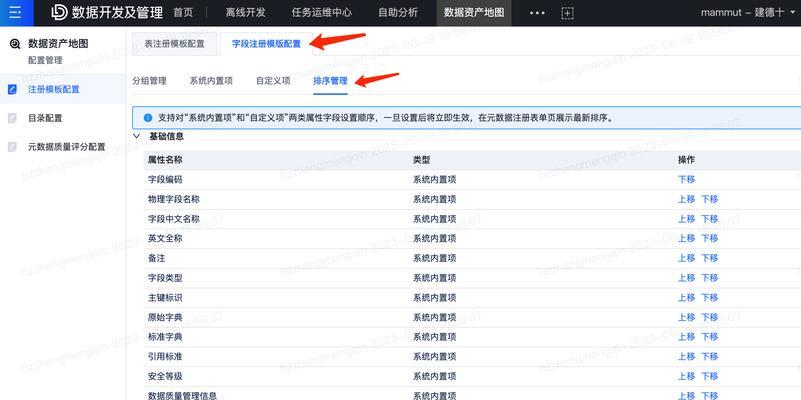Click 上移 for 原始字典 row
801x400 pixels.
[x=686, y=317]
